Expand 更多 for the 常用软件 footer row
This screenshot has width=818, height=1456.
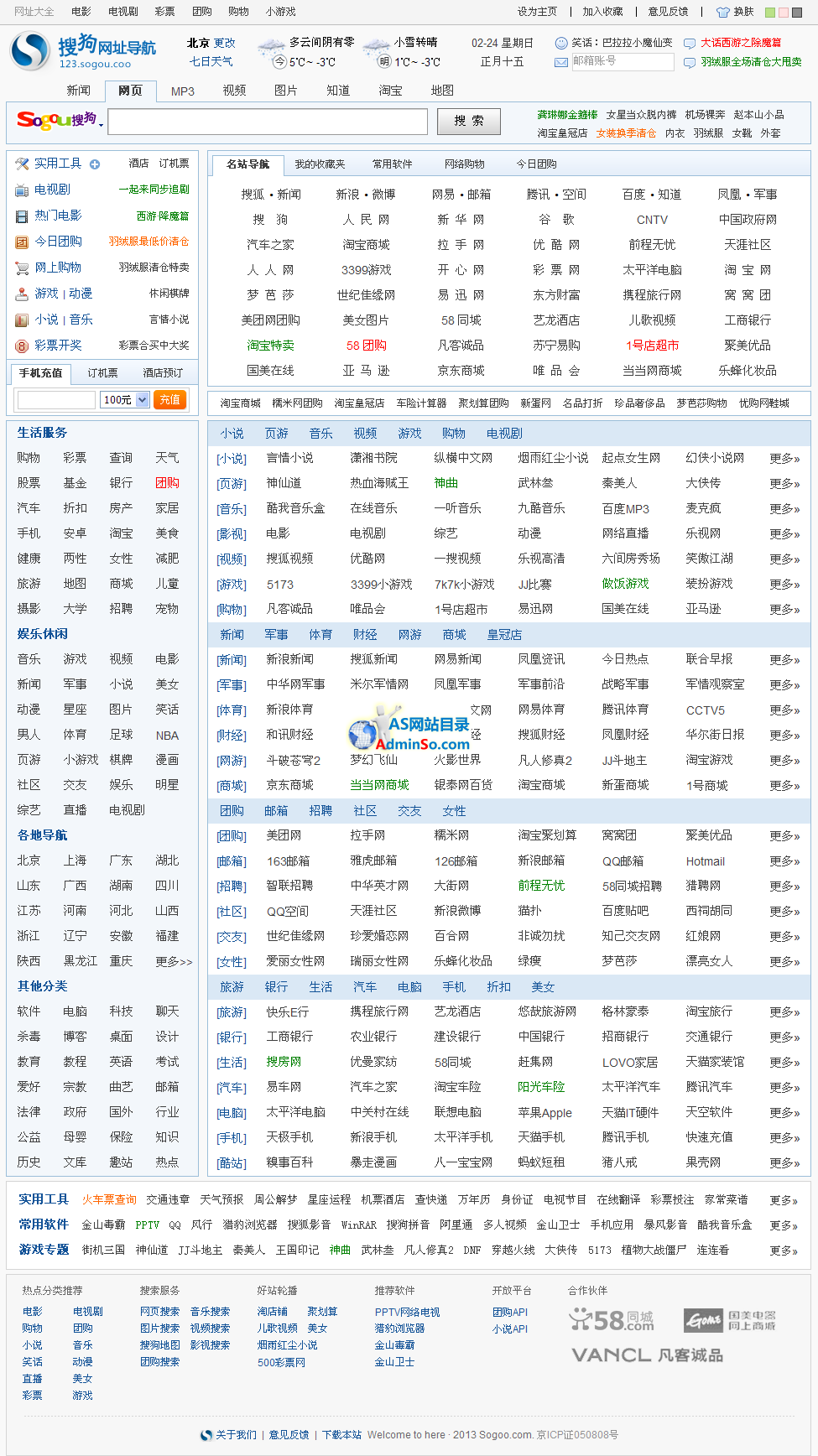784,1225
